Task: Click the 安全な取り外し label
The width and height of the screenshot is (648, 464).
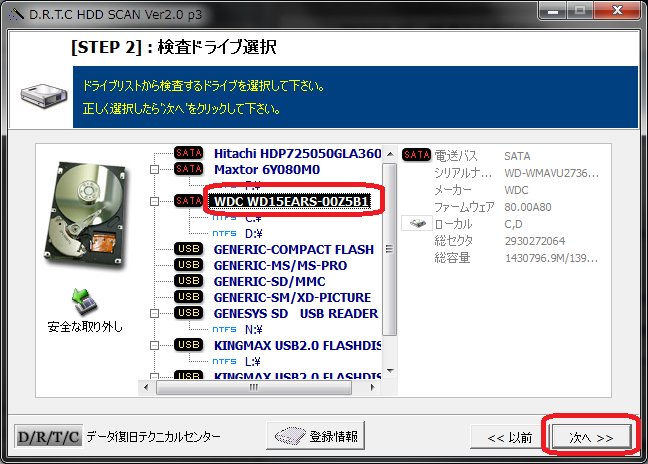Action: tap(85, 327)
